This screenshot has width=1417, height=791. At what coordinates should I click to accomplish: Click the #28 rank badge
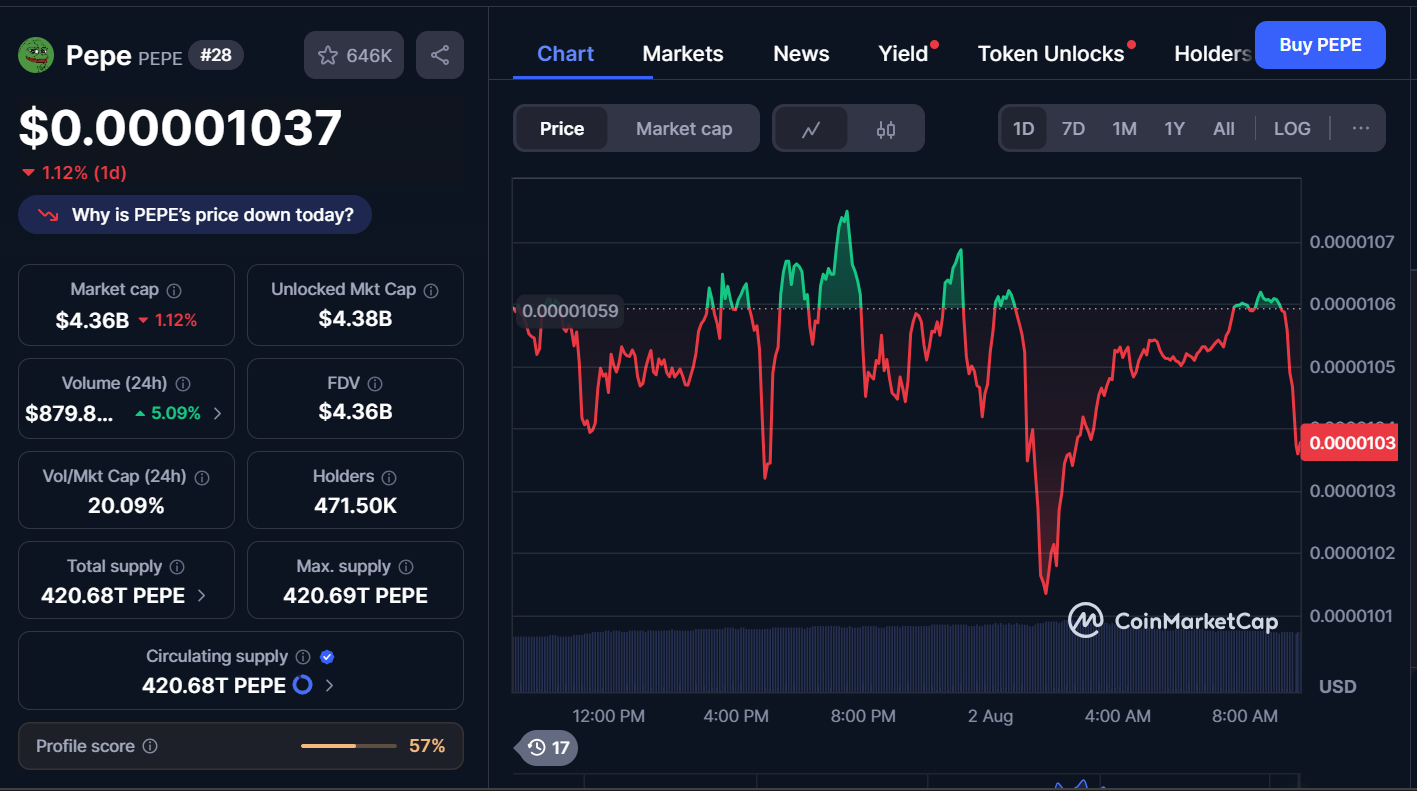click(216, 55)
